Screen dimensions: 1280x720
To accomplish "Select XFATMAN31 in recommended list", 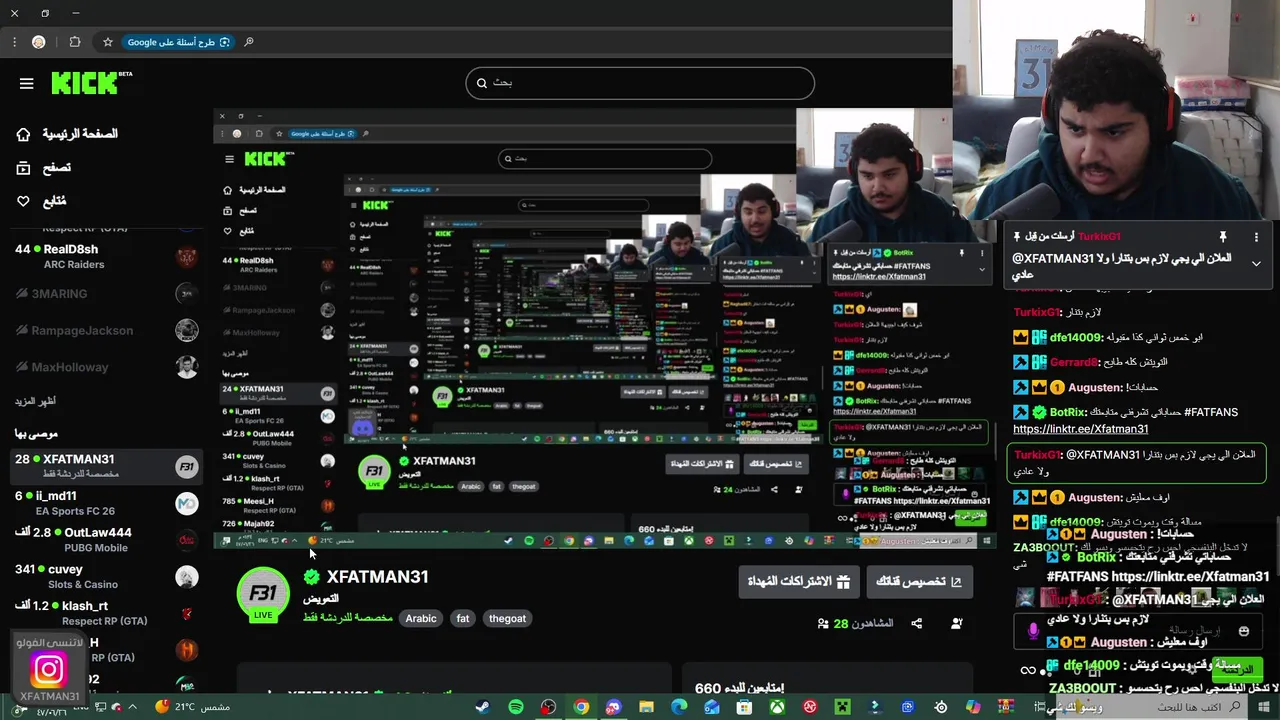I will click(x=105, y=466).
